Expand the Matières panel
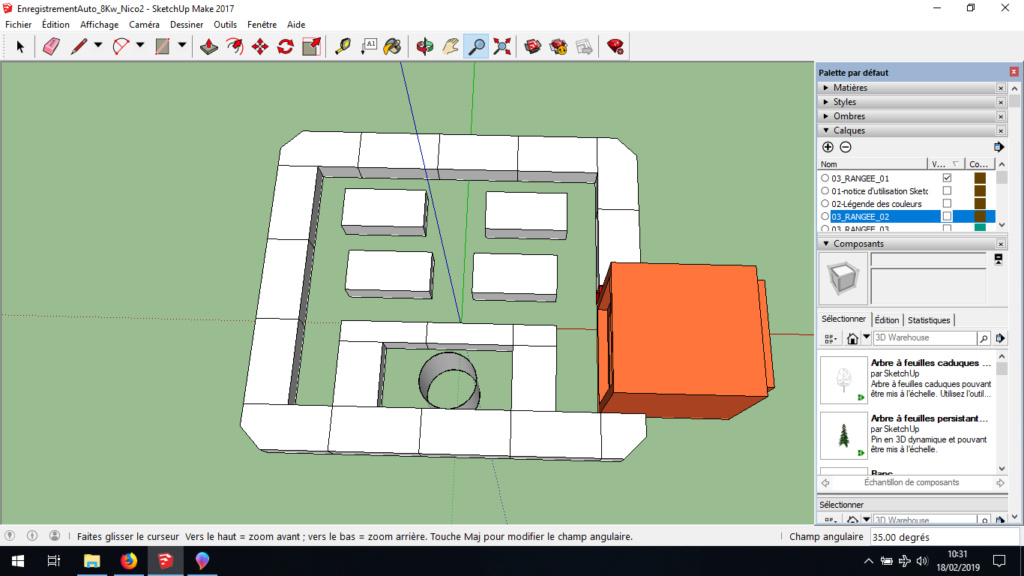 click(826, 88)
